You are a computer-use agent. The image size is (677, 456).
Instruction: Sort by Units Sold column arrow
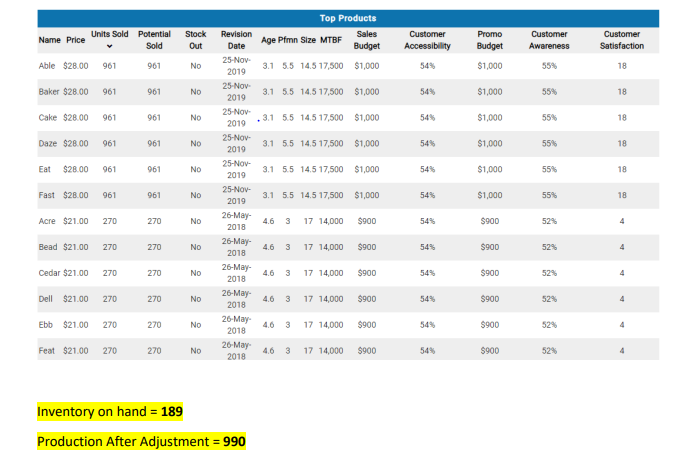pyautogui.click(x=110, y=46)
